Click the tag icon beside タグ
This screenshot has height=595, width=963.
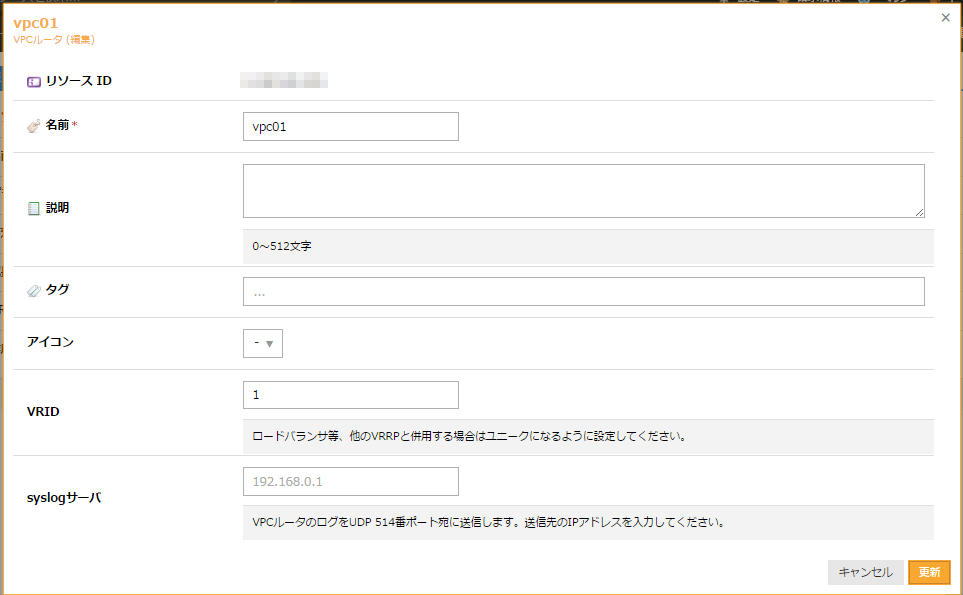pyautogui.click(x=34, y=290)
